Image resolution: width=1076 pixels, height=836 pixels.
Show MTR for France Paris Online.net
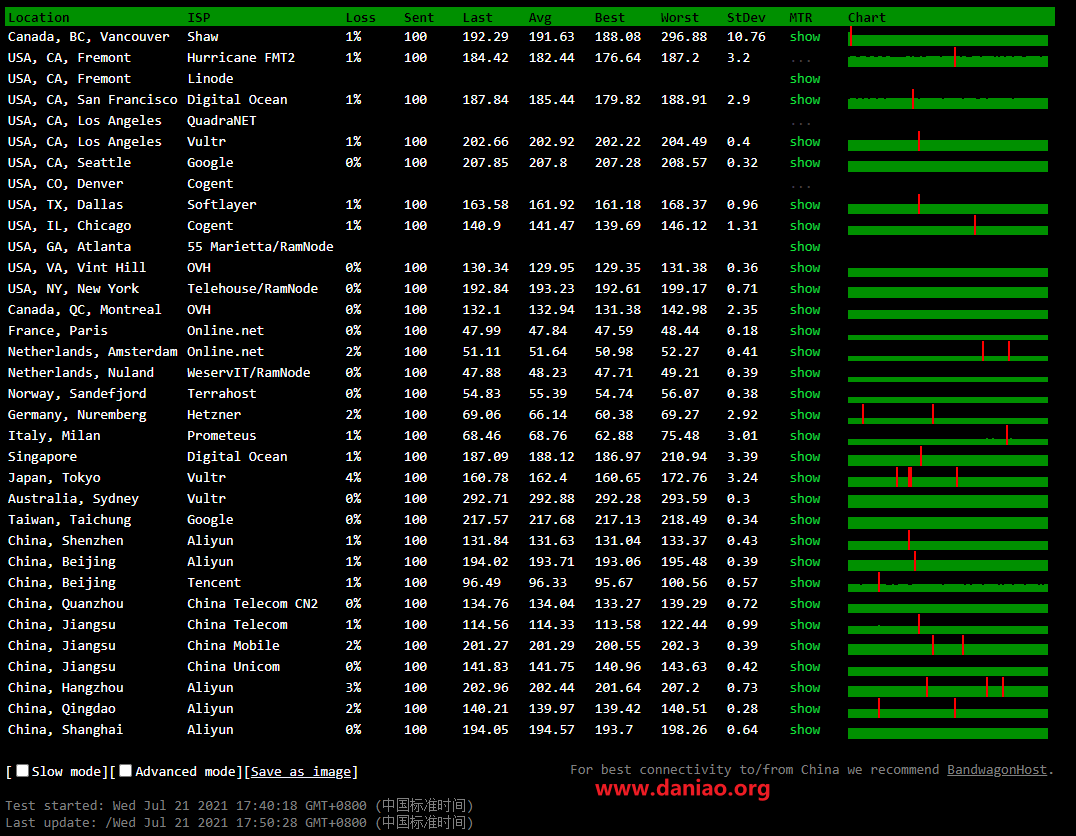tap(805, 330)
